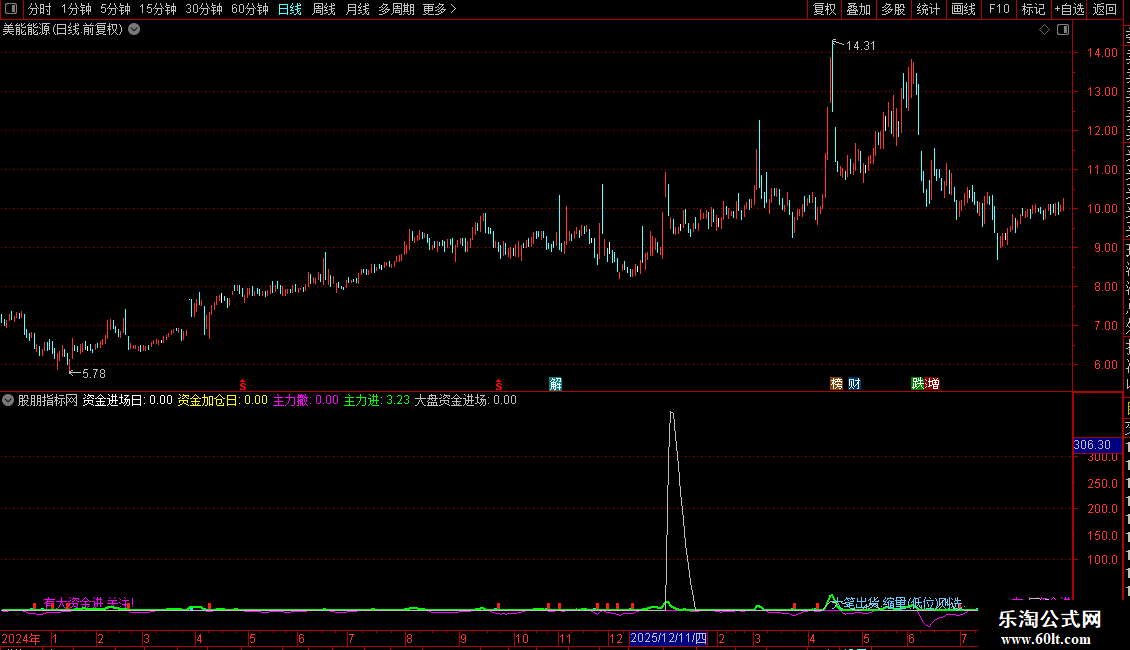
Task: Expand the 更多 periods menu
Action: pos(439,9)
